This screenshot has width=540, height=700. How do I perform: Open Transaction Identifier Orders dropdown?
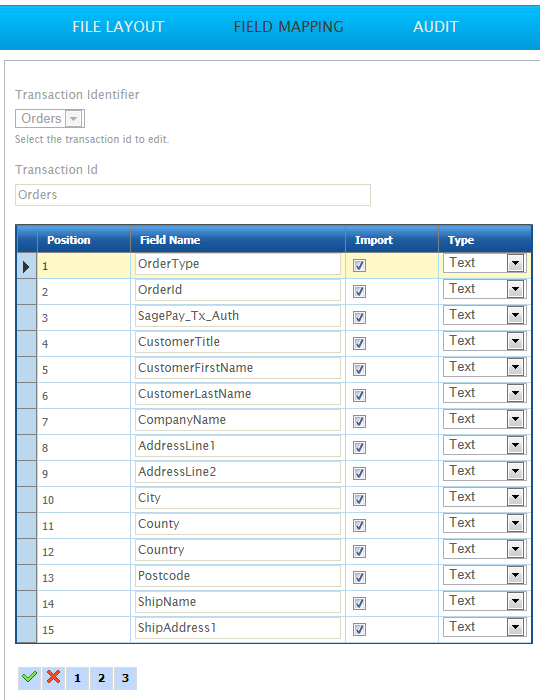74,119
